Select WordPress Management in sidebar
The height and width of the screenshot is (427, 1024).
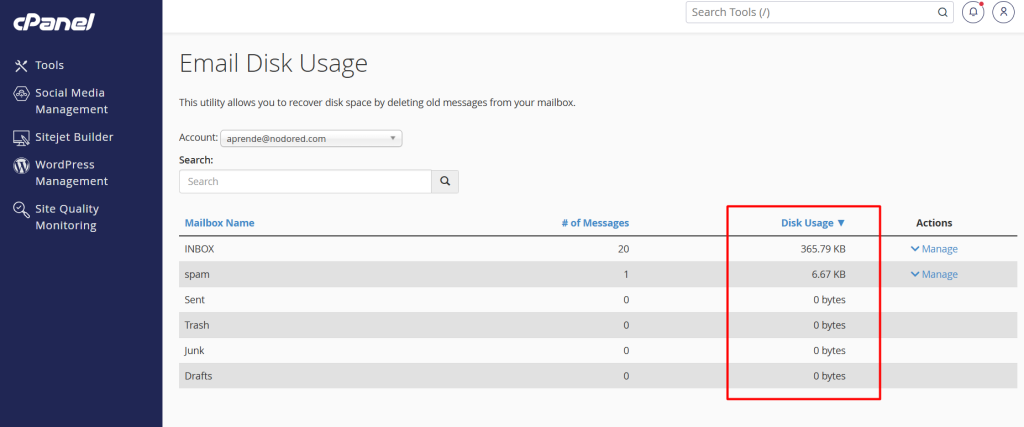(x=71, y=173)
